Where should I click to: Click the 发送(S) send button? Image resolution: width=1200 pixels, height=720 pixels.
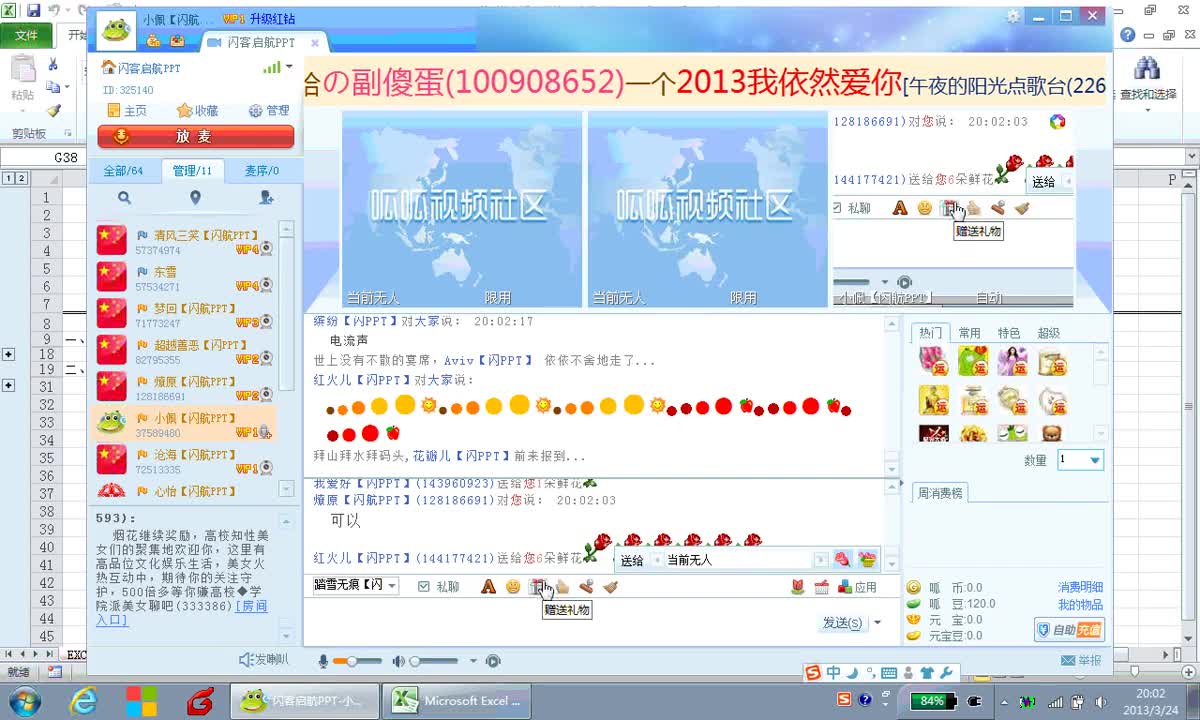[842, 622]
